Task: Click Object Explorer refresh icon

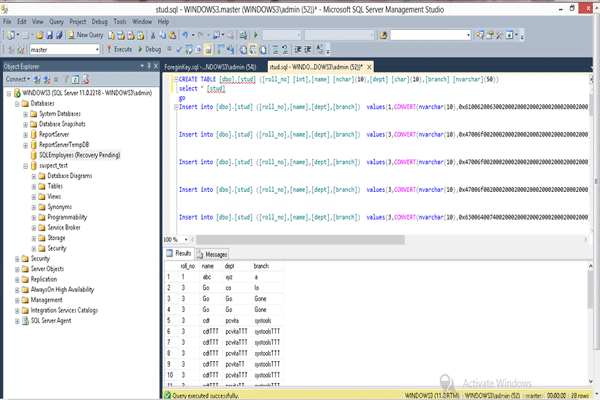Action: click(x=75, y=79)
